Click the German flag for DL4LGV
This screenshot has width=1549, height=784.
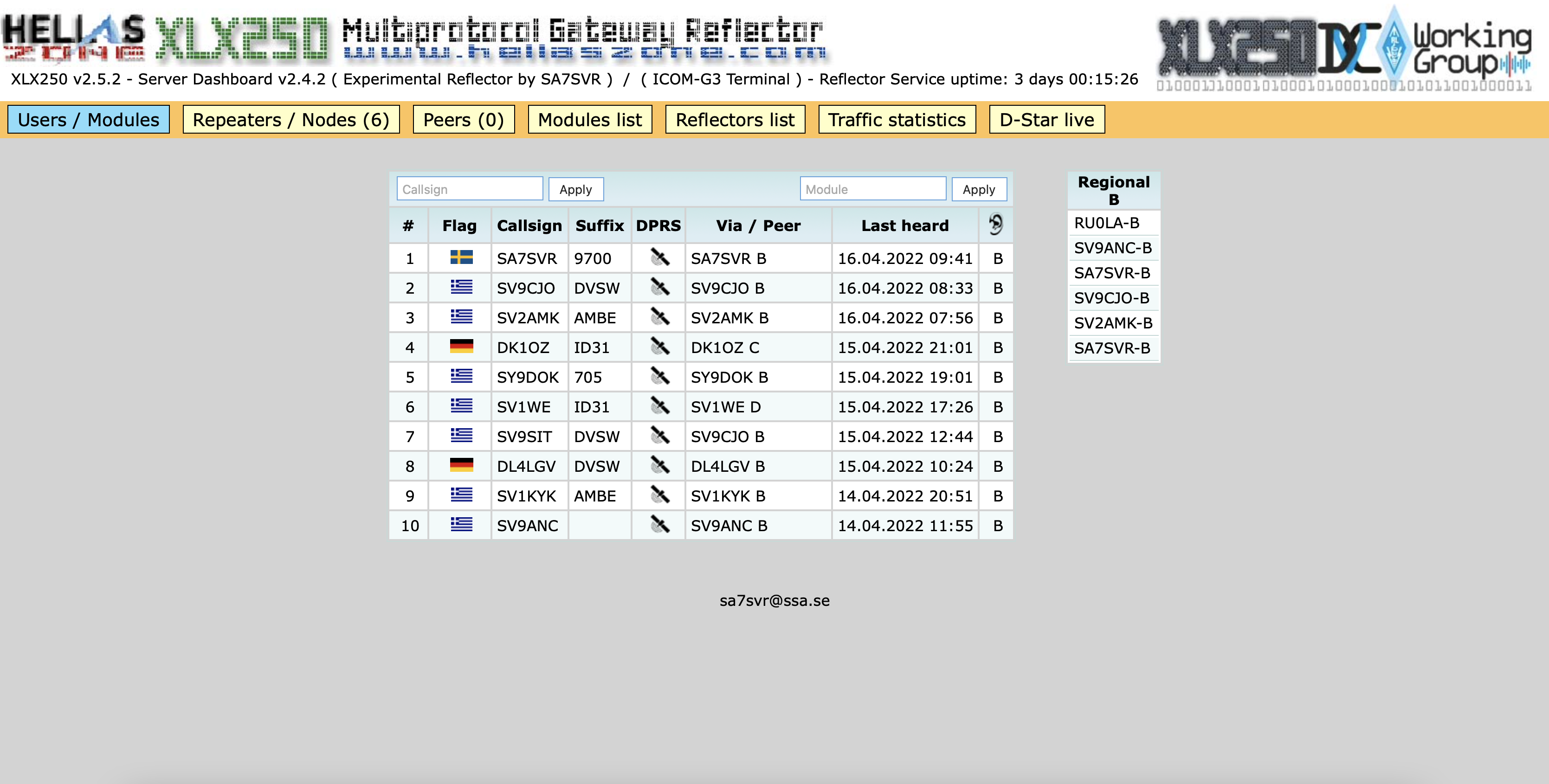click(x=461, y=465)
